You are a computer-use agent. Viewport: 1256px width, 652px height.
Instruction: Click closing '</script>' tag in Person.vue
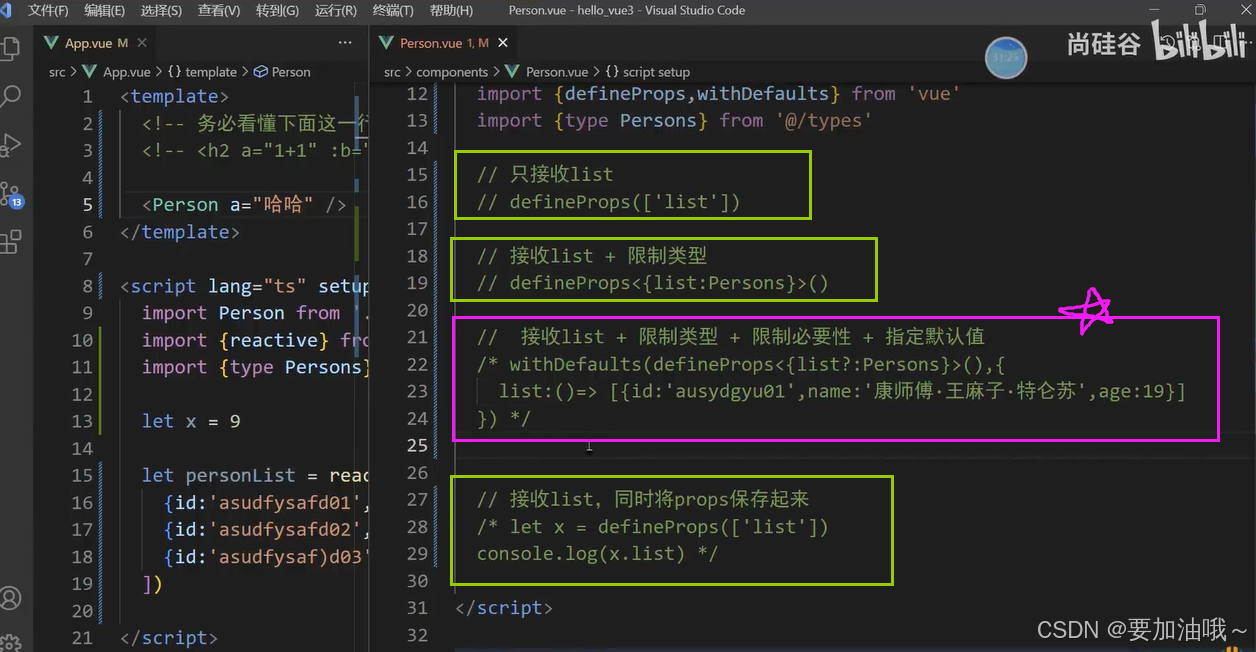[x=504, y=607]
